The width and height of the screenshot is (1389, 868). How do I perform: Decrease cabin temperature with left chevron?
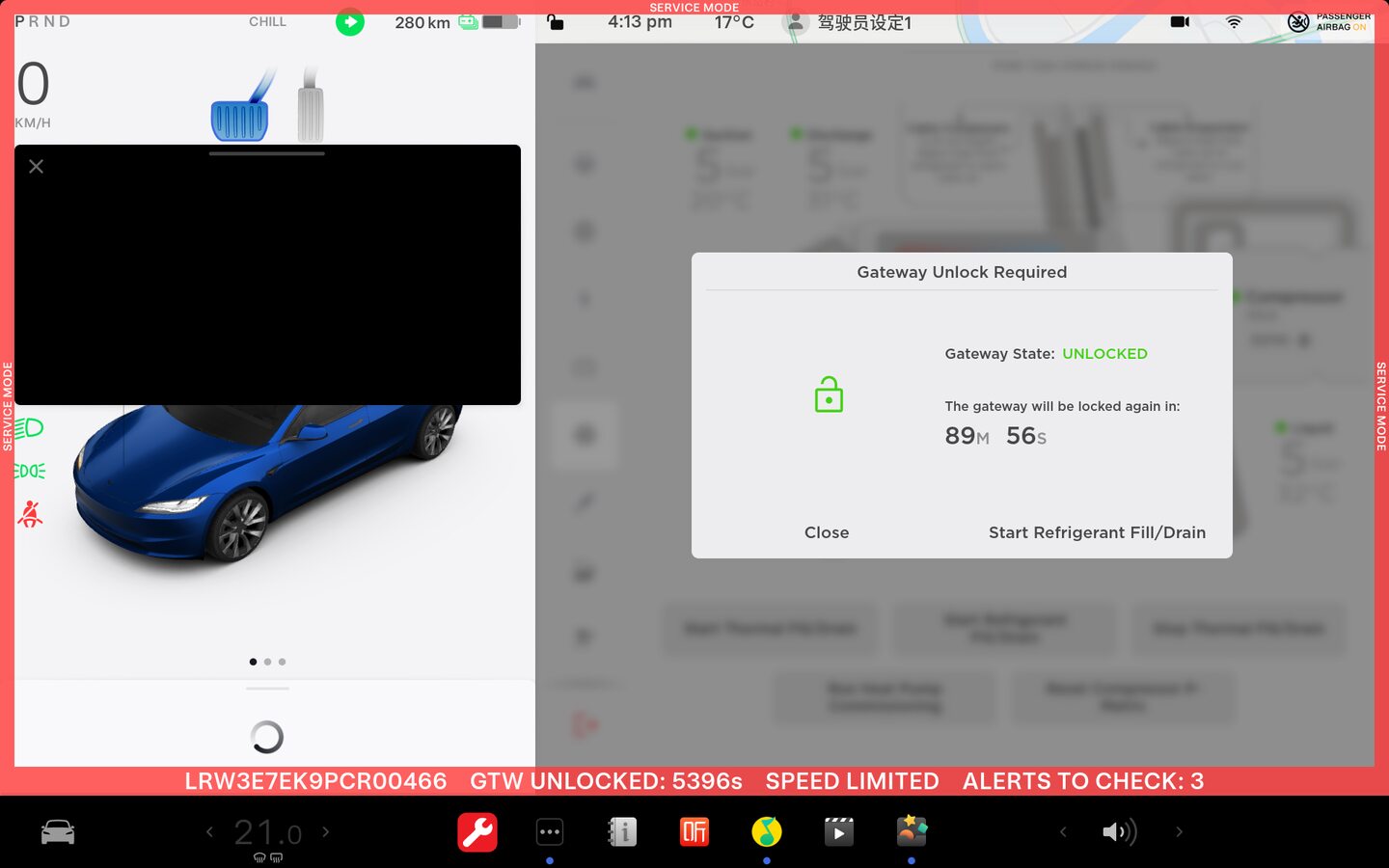[209, 831]
